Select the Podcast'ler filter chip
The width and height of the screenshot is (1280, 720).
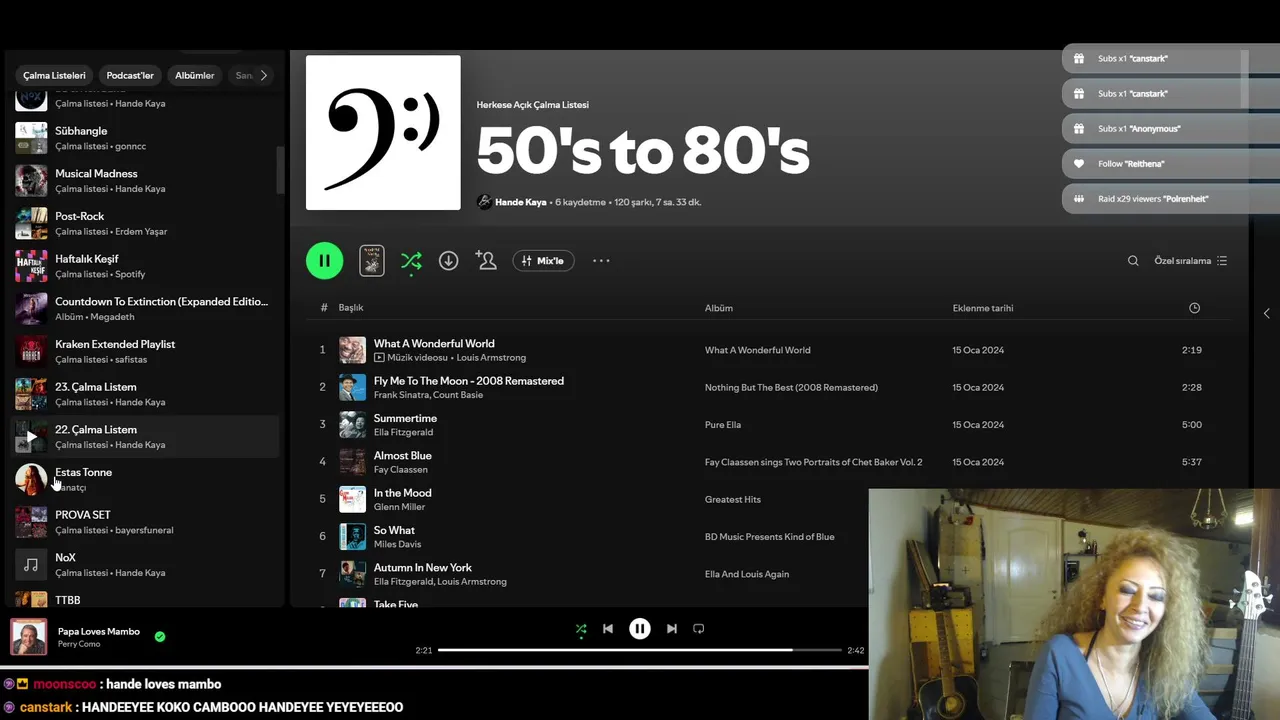click(x=130, y=75)
